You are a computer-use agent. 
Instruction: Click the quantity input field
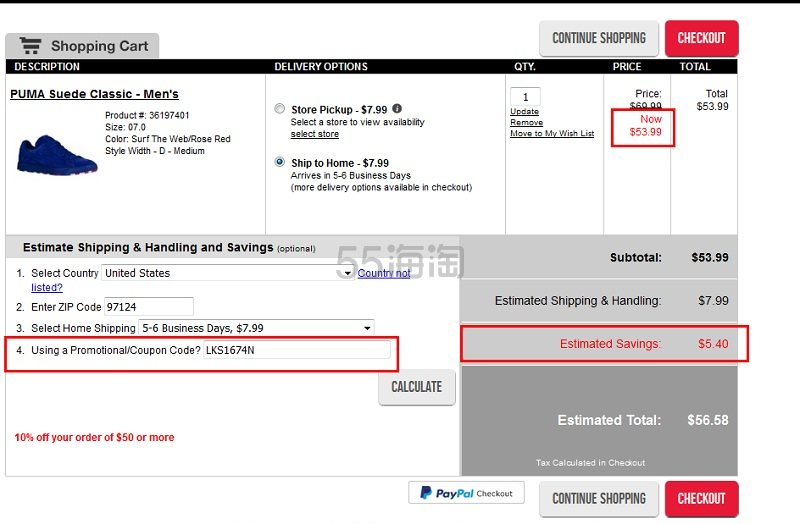pos(525,97)
